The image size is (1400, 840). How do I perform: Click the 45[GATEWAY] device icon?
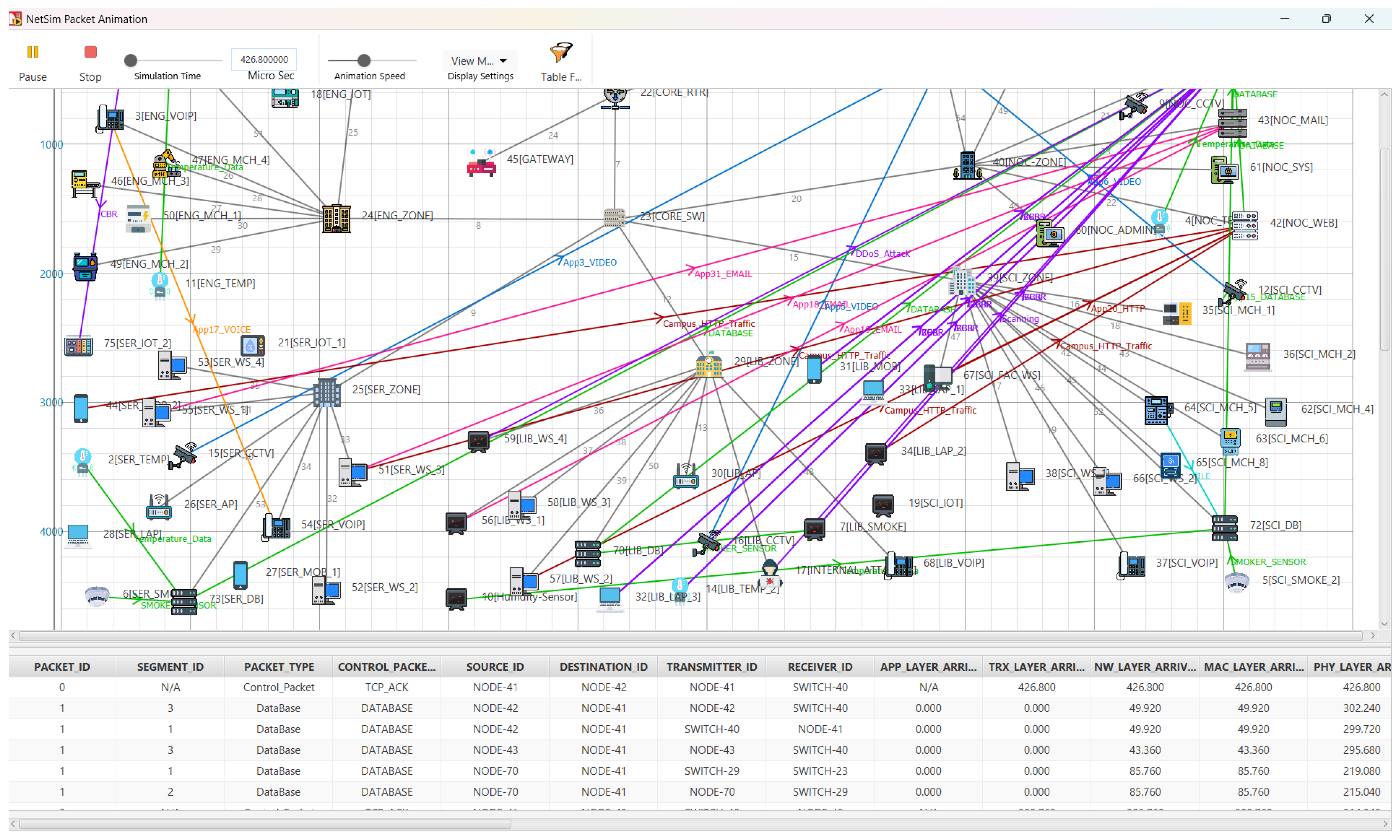coord(481,162)
